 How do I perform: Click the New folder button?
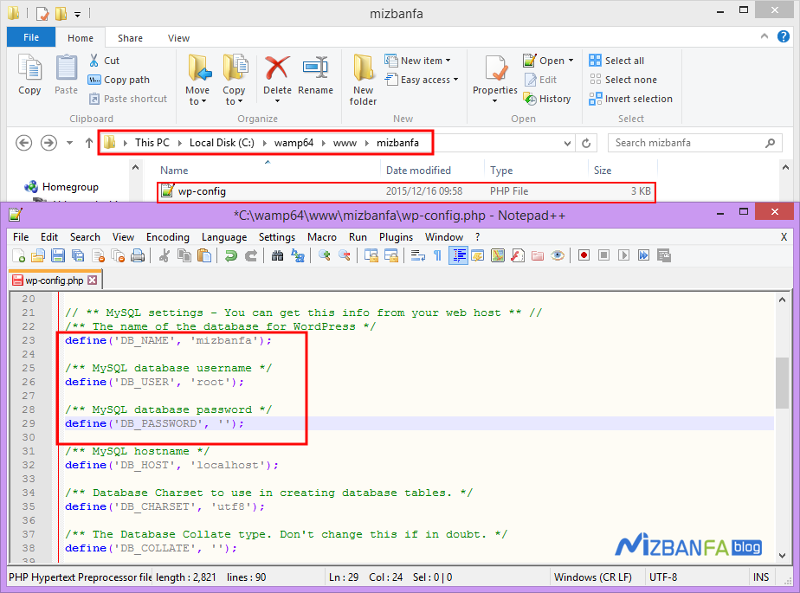tap(363, 80)
